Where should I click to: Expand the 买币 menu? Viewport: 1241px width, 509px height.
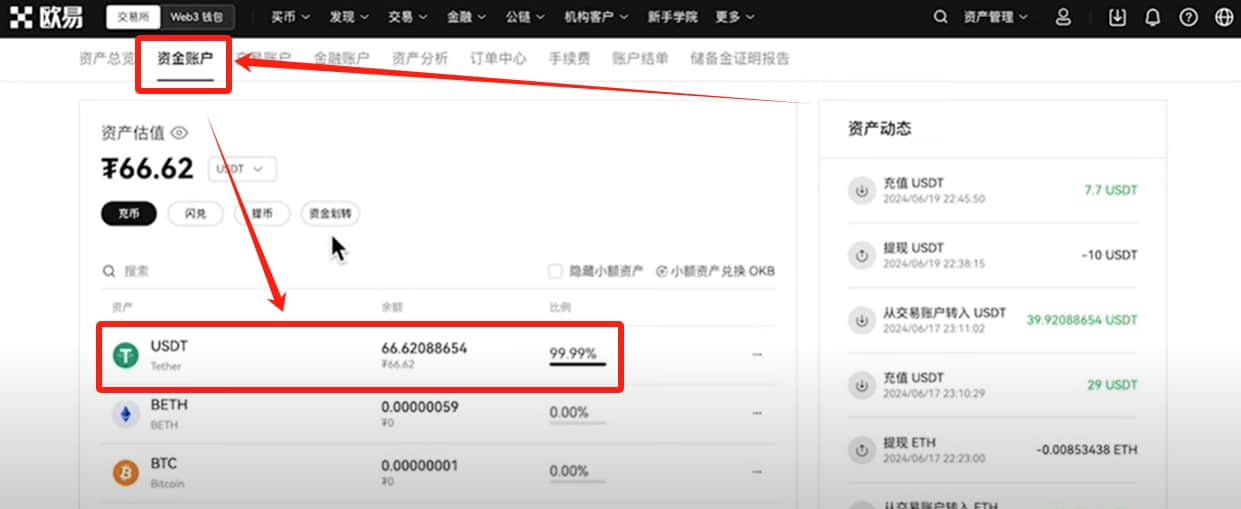290,17
